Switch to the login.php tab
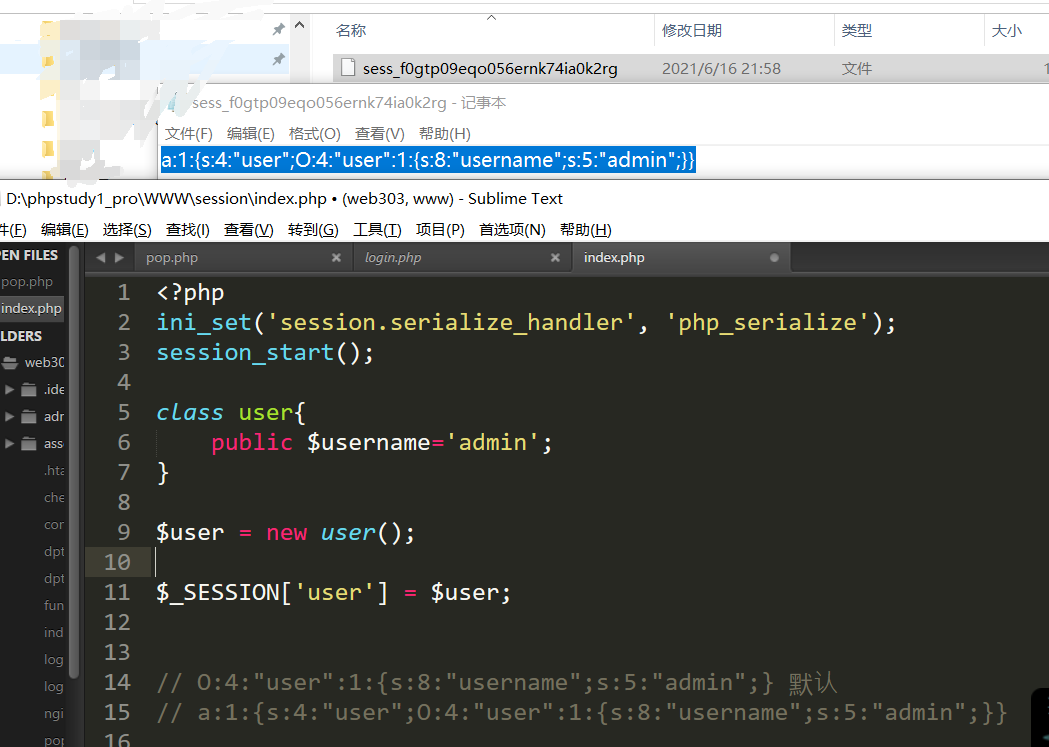The height and width of the screenshot is (747, 1049). point(462,257)
